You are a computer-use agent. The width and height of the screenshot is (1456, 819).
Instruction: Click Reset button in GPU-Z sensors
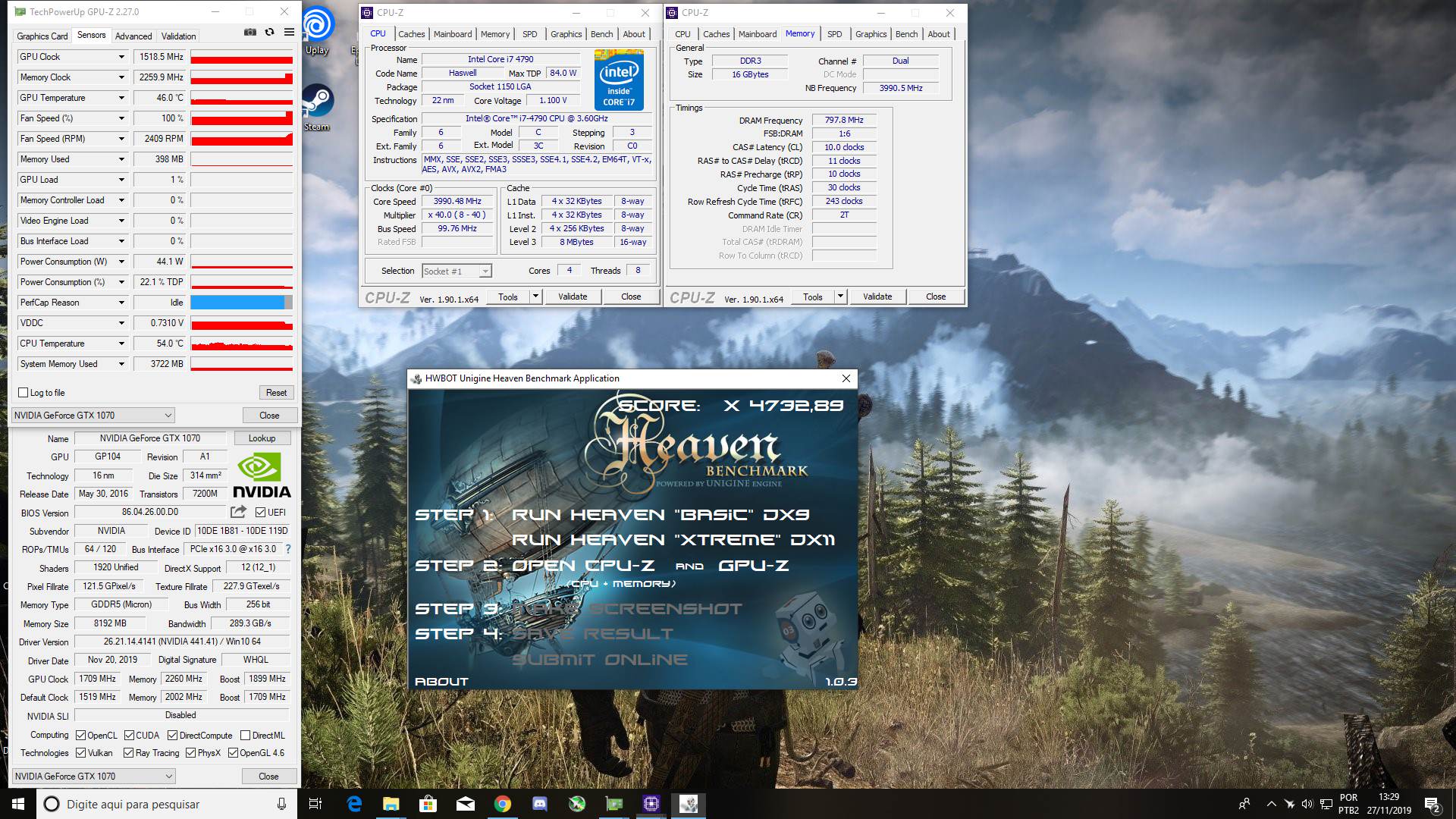tap(276, 393)
